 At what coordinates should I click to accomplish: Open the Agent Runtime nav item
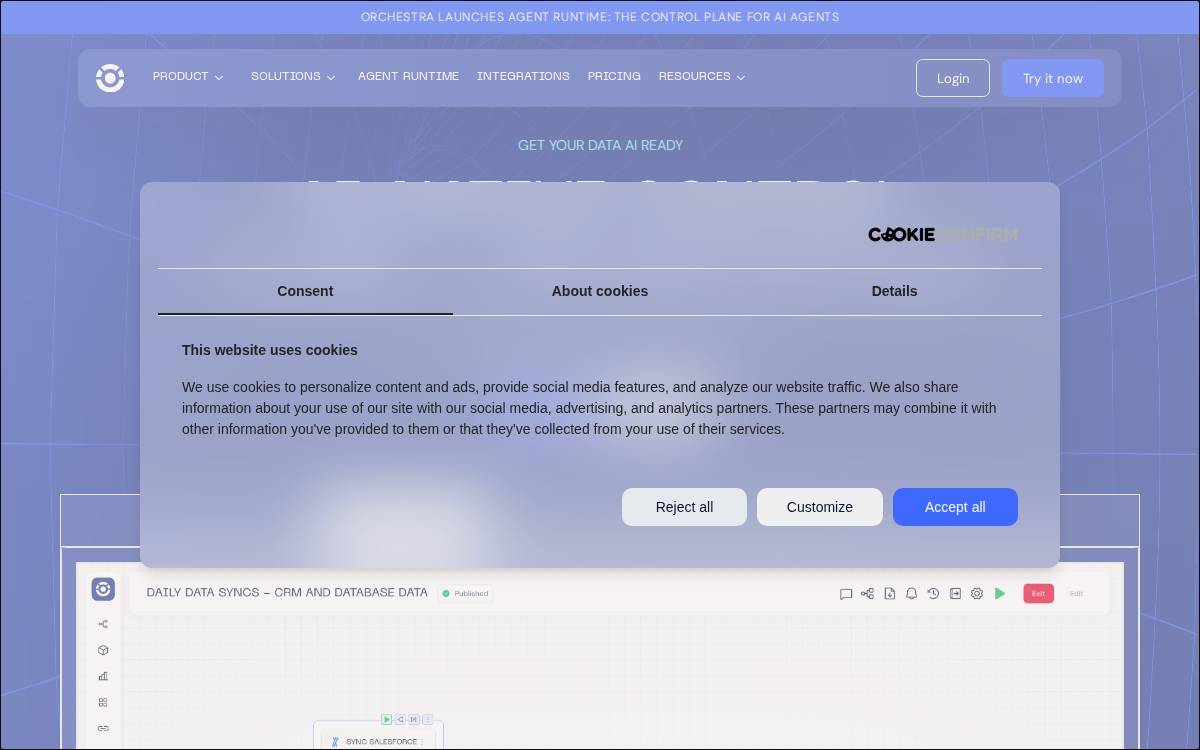pos(408,76)
